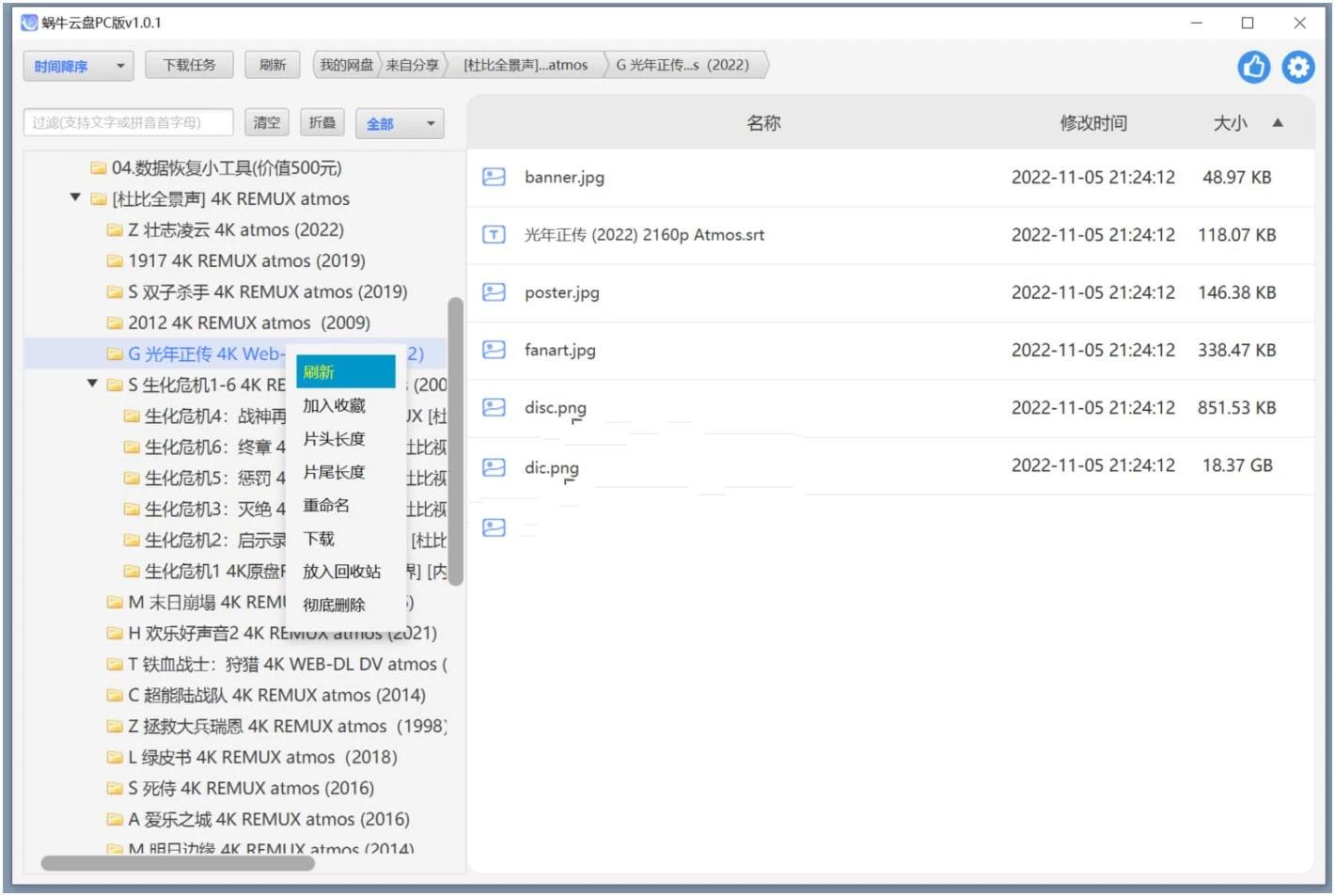The image size is (1335, 896).
Task: Open the settings gear icon
Action: (x=1298, y=66)
